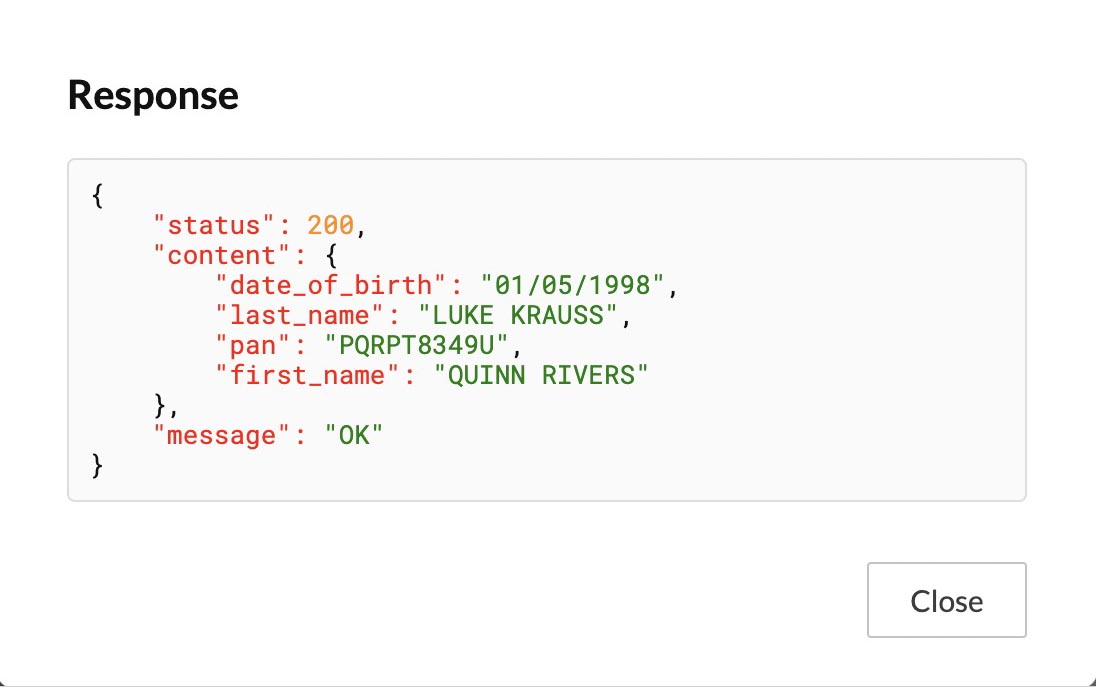Click the Close button
The image size is (1096, 687).
tap(946, 600)
